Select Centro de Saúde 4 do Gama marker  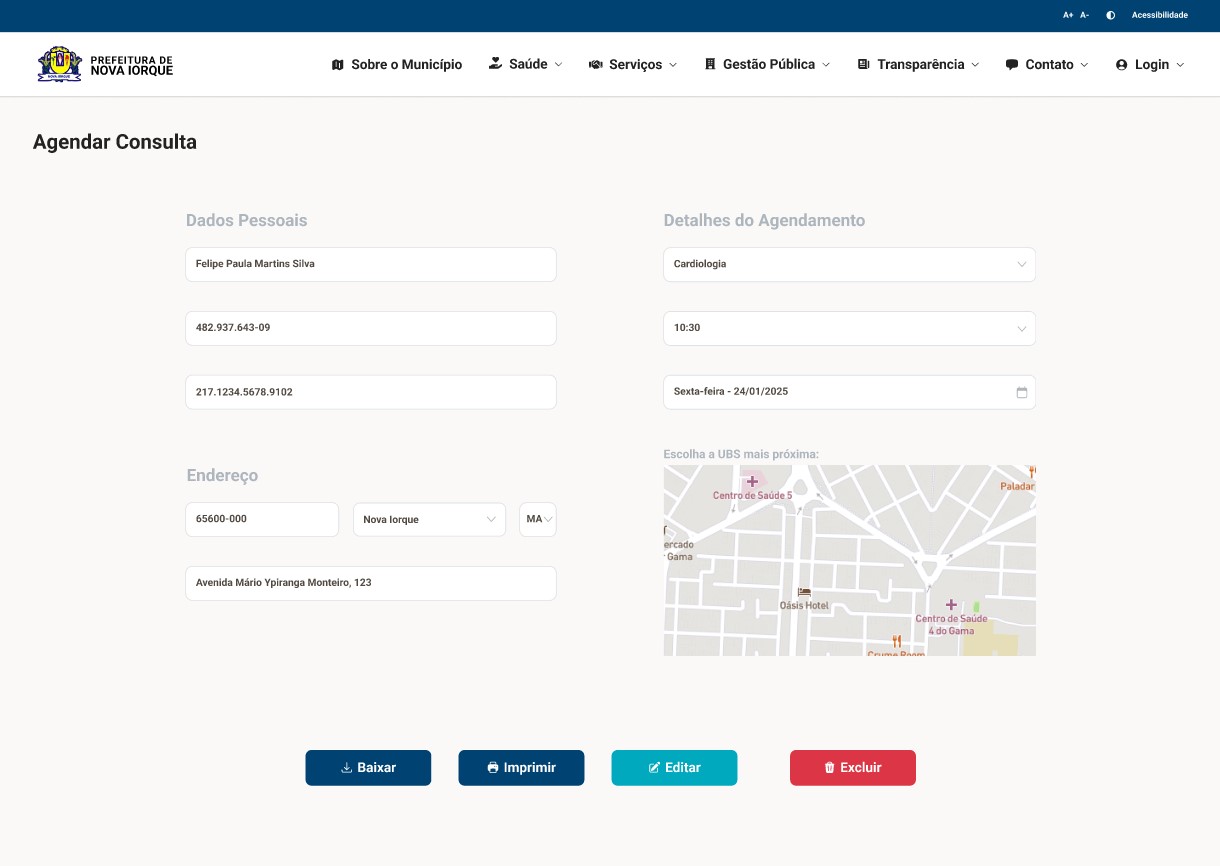click(x=951, y=605)
